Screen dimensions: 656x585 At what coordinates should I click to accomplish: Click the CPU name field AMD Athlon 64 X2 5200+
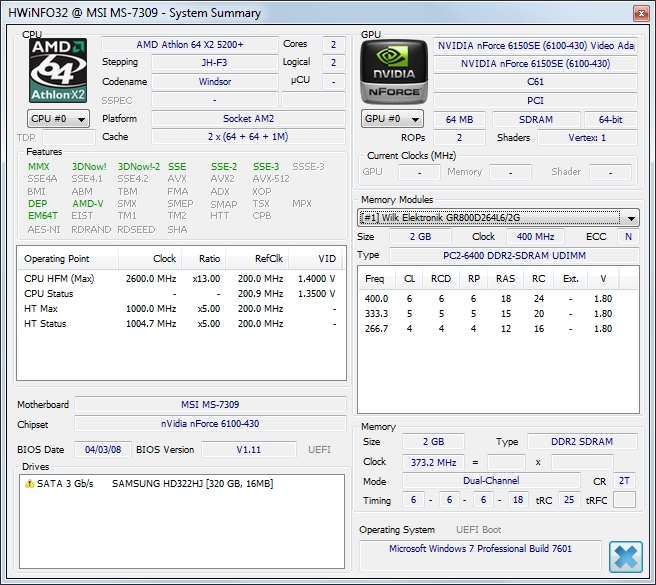click(x=190, y=44)
